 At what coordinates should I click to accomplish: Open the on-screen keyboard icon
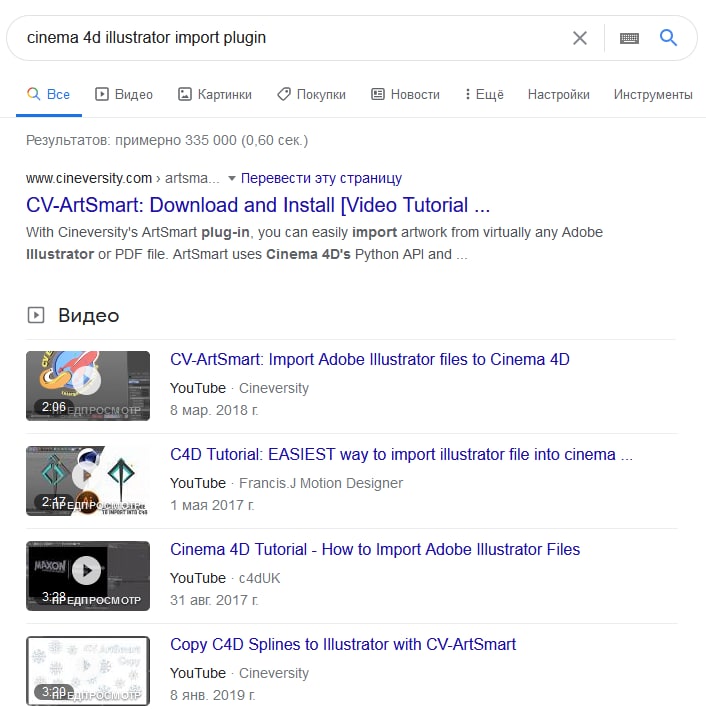click(629, 38)
